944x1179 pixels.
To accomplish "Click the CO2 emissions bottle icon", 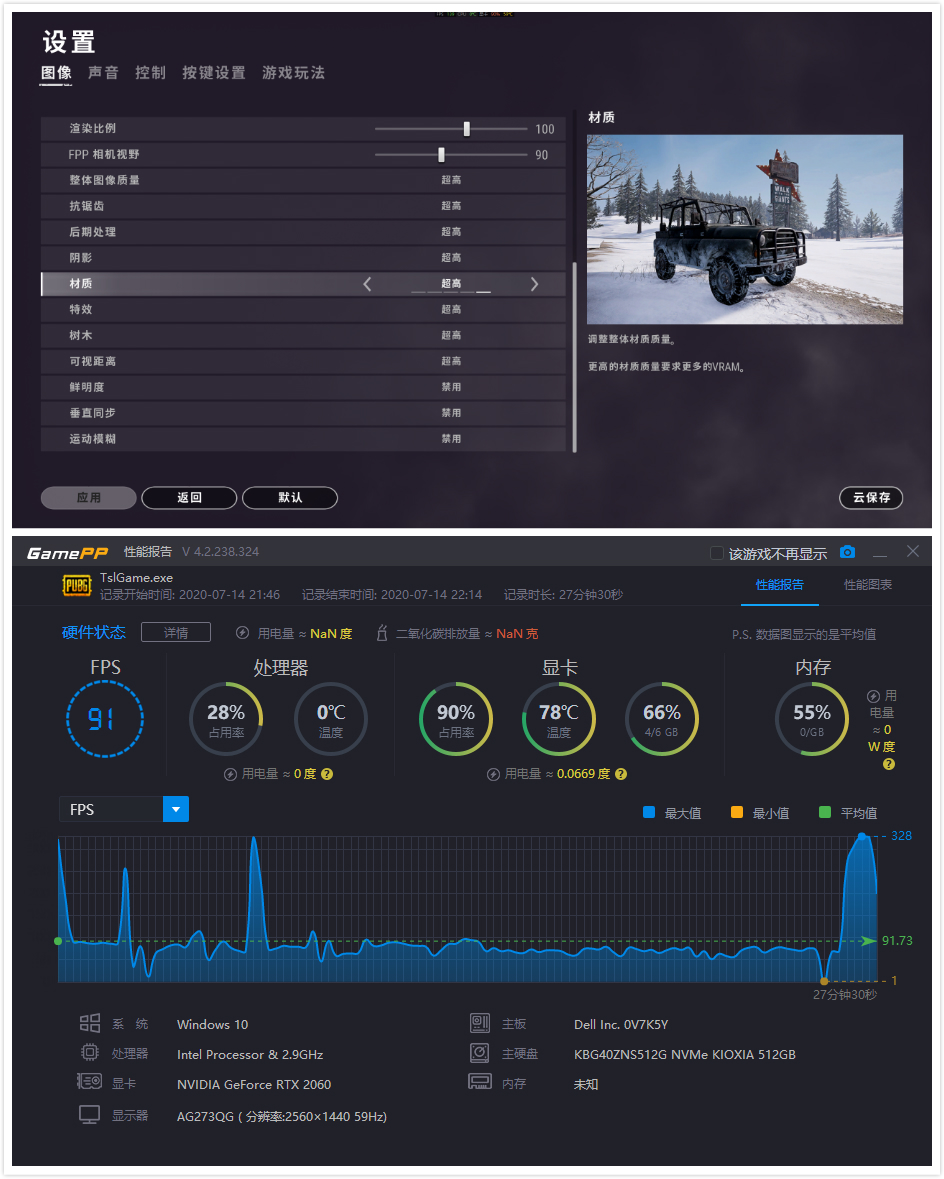I will coord(381,633).
